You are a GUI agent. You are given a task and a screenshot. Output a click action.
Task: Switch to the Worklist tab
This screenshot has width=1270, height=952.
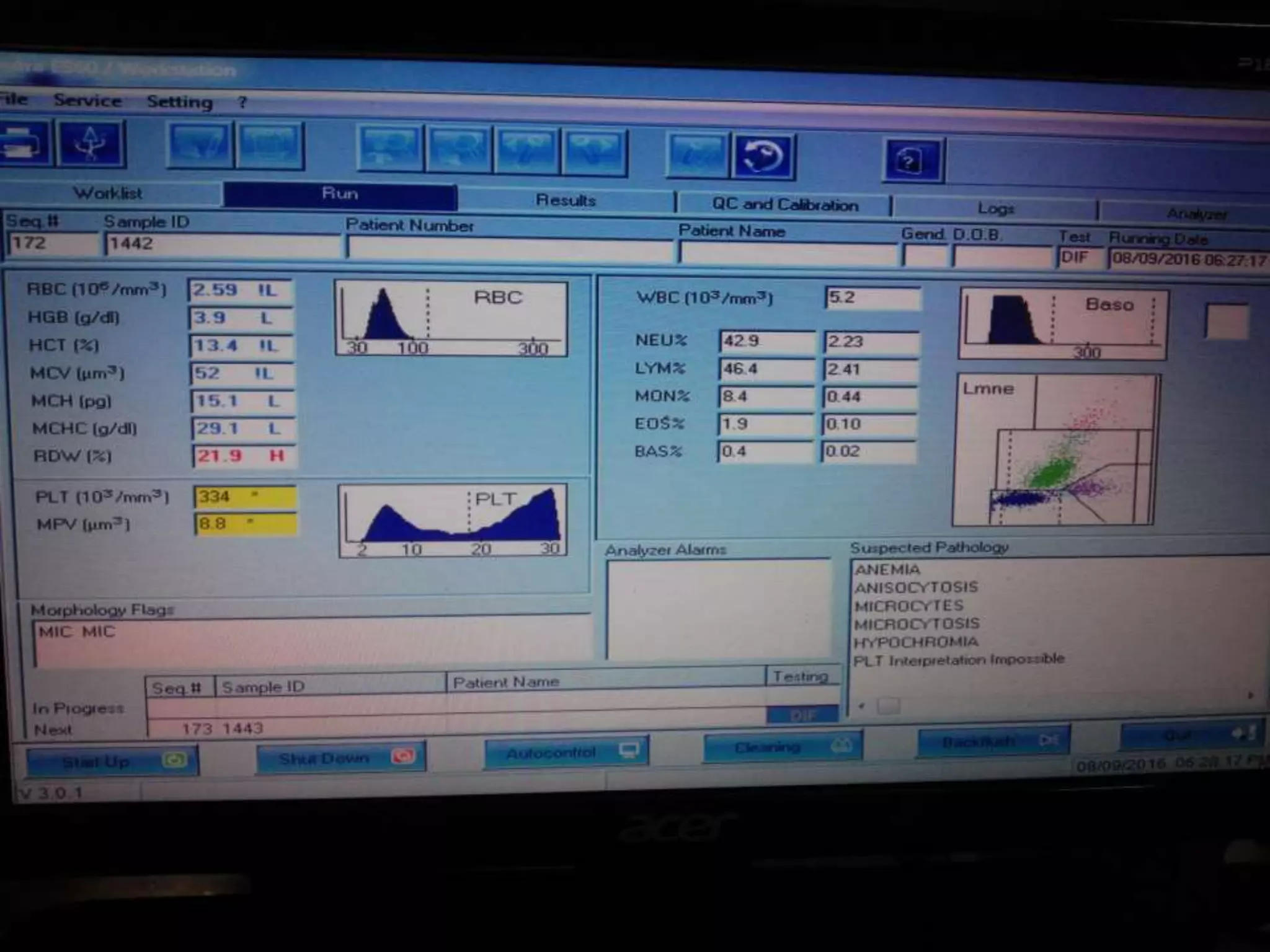(x=109, y=193)
